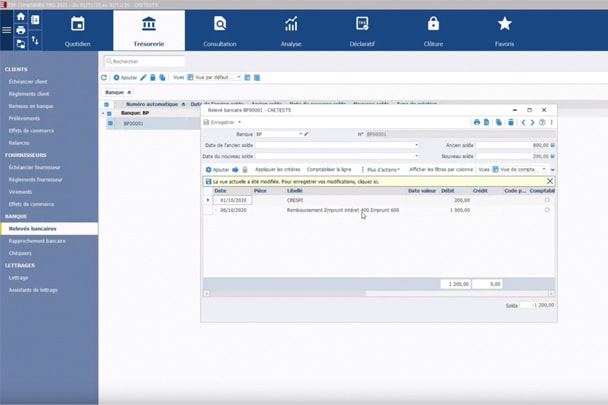Screen dimensions: 608x405
Task: Click the printer icon in top-left panel
Action: [21, 30]
